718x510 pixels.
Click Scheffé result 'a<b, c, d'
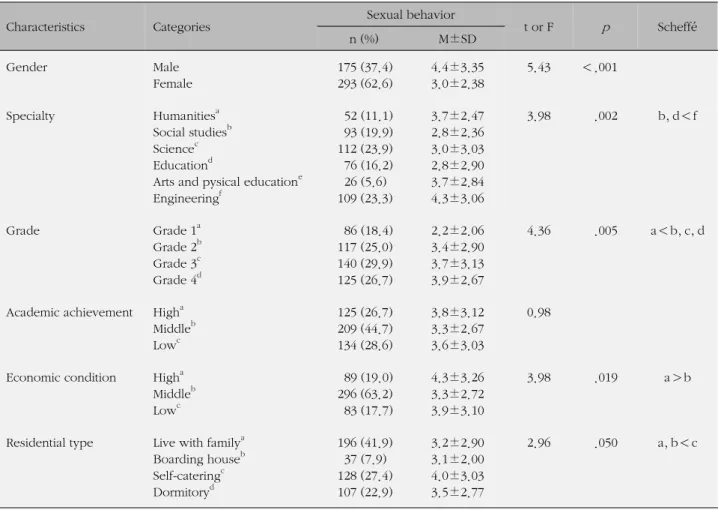pyautogui.click(x=677, y=230)
